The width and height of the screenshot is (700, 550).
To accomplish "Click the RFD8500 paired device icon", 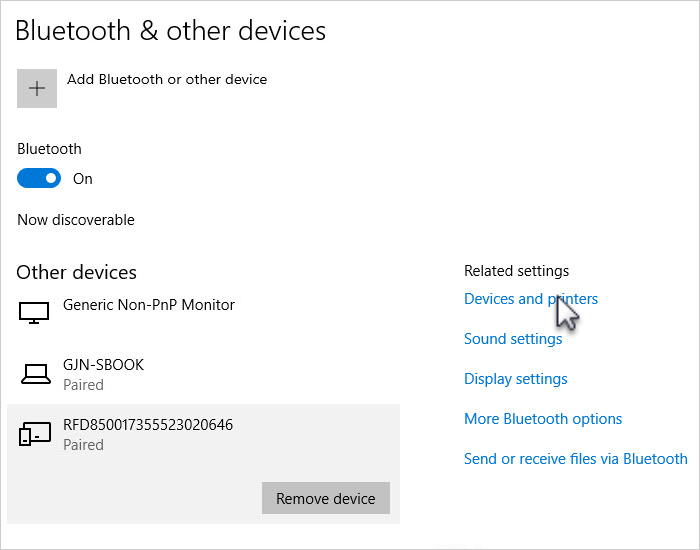I will (x=35, y=433).
